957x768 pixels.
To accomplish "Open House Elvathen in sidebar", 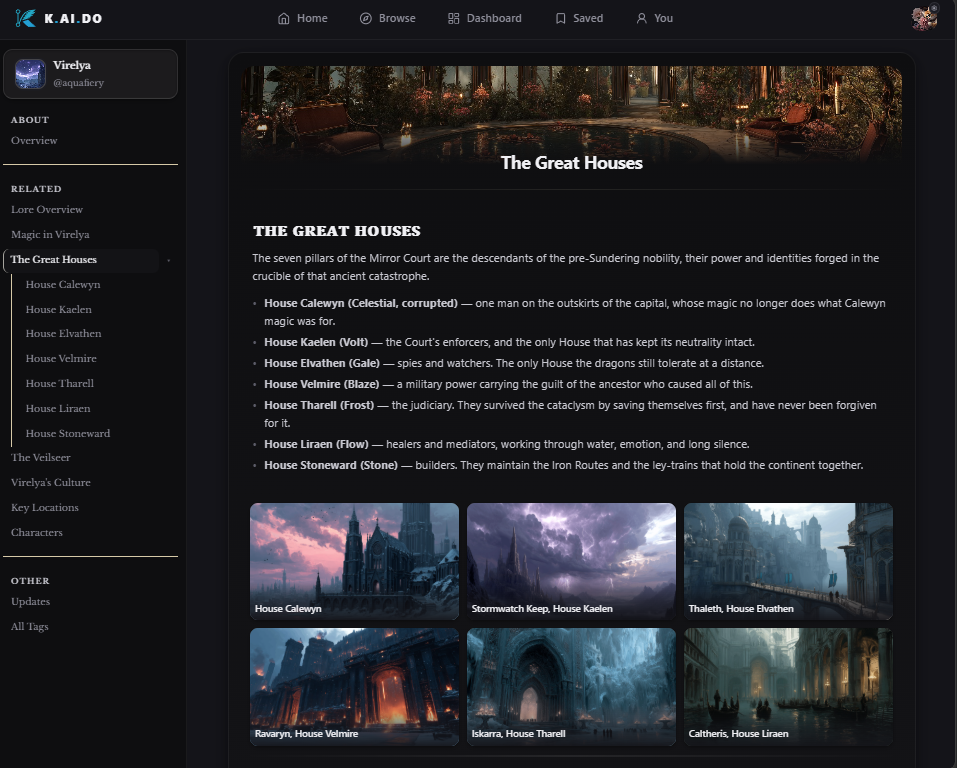I will pyautogui.click(x=63, y=333).
